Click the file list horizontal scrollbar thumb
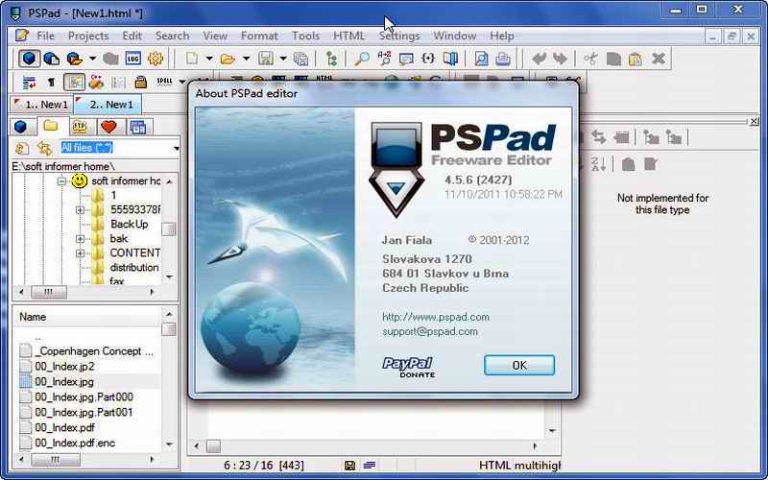This screenshot has width=768, height=480. point(55,459)
